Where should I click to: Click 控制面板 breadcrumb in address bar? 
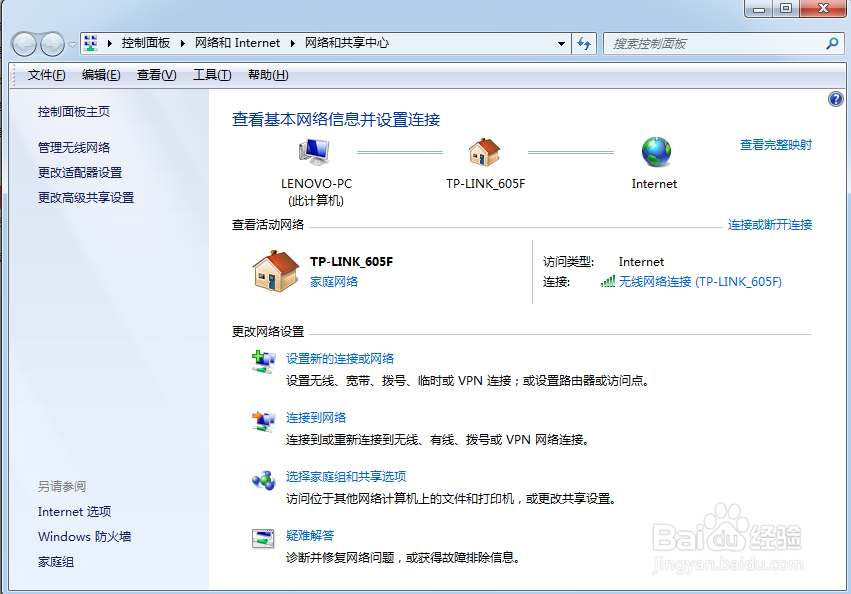(x=145, y=43)
